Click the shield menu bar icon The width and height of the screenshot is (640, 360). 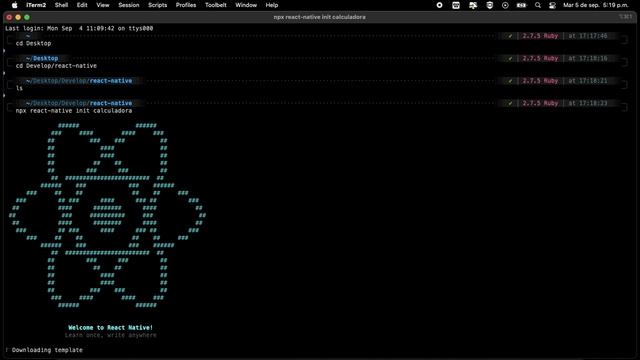point(489,5)
